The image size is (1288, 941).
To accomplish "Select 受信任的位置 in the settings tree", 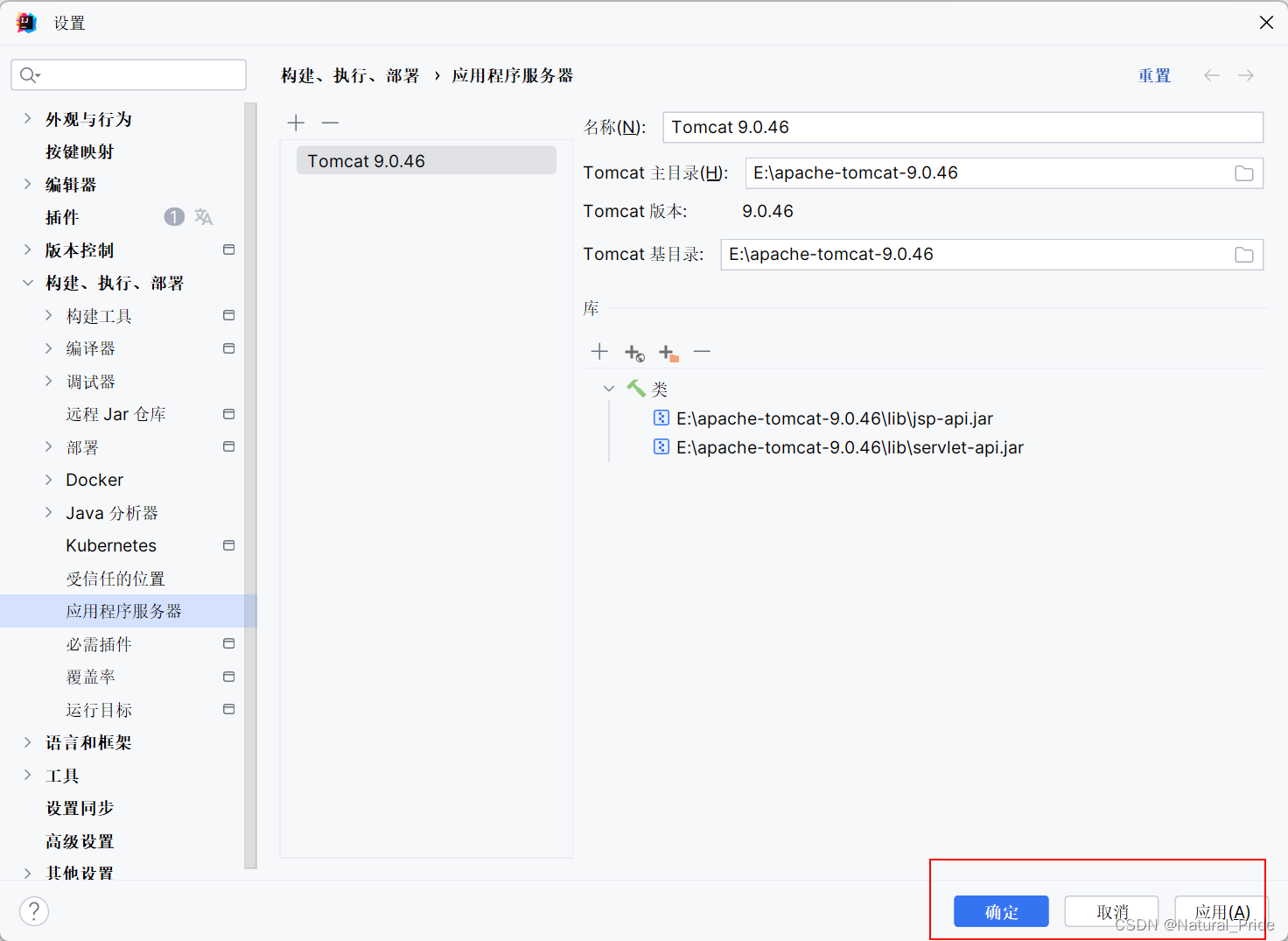I will [115, 579].
